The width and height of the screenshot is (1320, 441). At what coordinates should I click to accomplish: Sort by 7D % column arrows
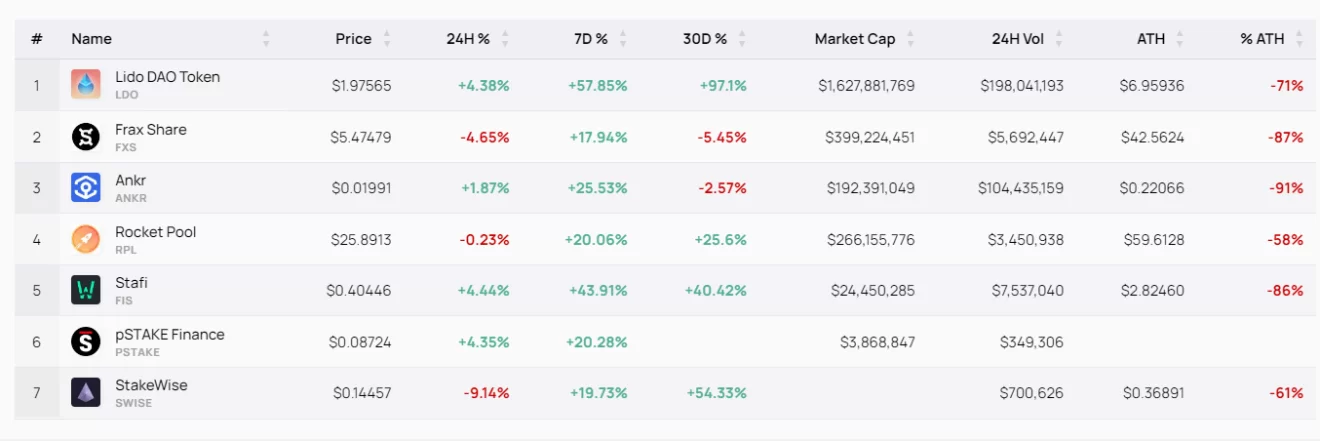click(623, 39)
